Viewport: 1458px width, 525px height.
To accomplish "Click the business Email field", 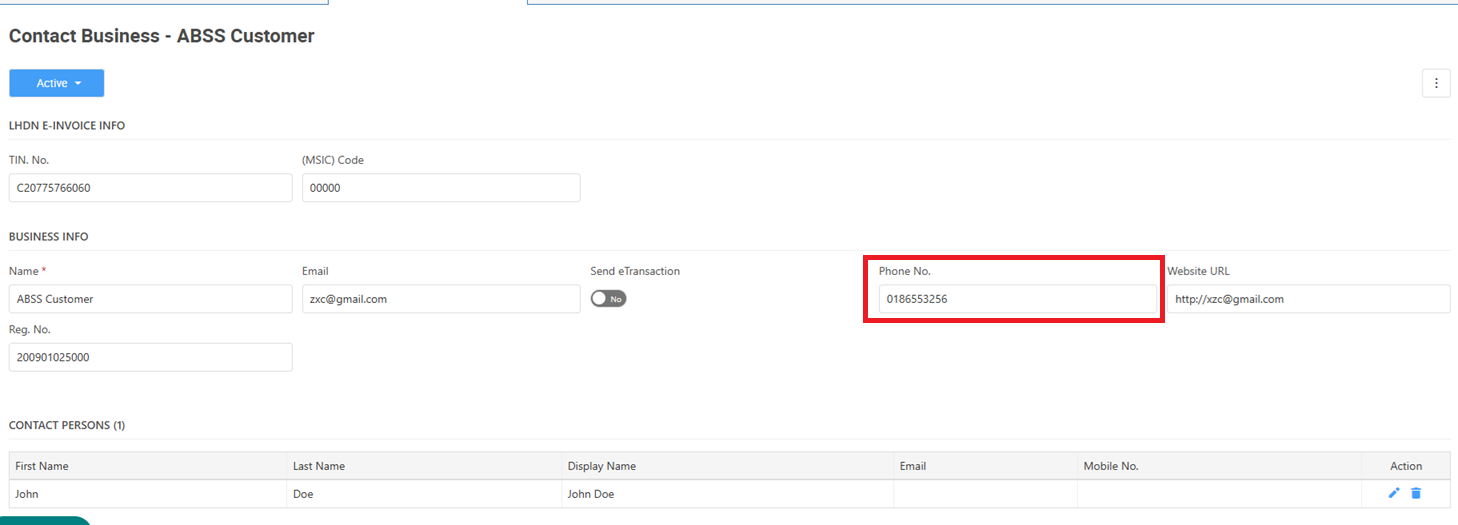I will tap(441, 299).
